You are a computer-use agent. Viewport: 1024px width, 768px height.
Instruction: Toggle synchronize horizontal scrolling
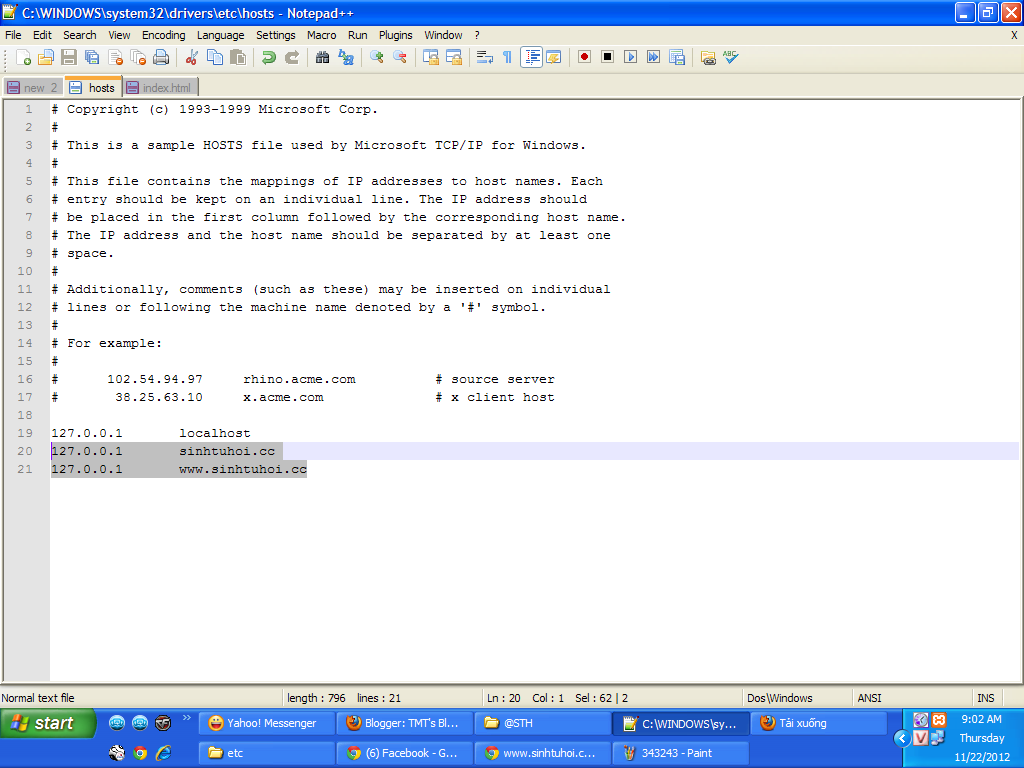coord(454,57)
